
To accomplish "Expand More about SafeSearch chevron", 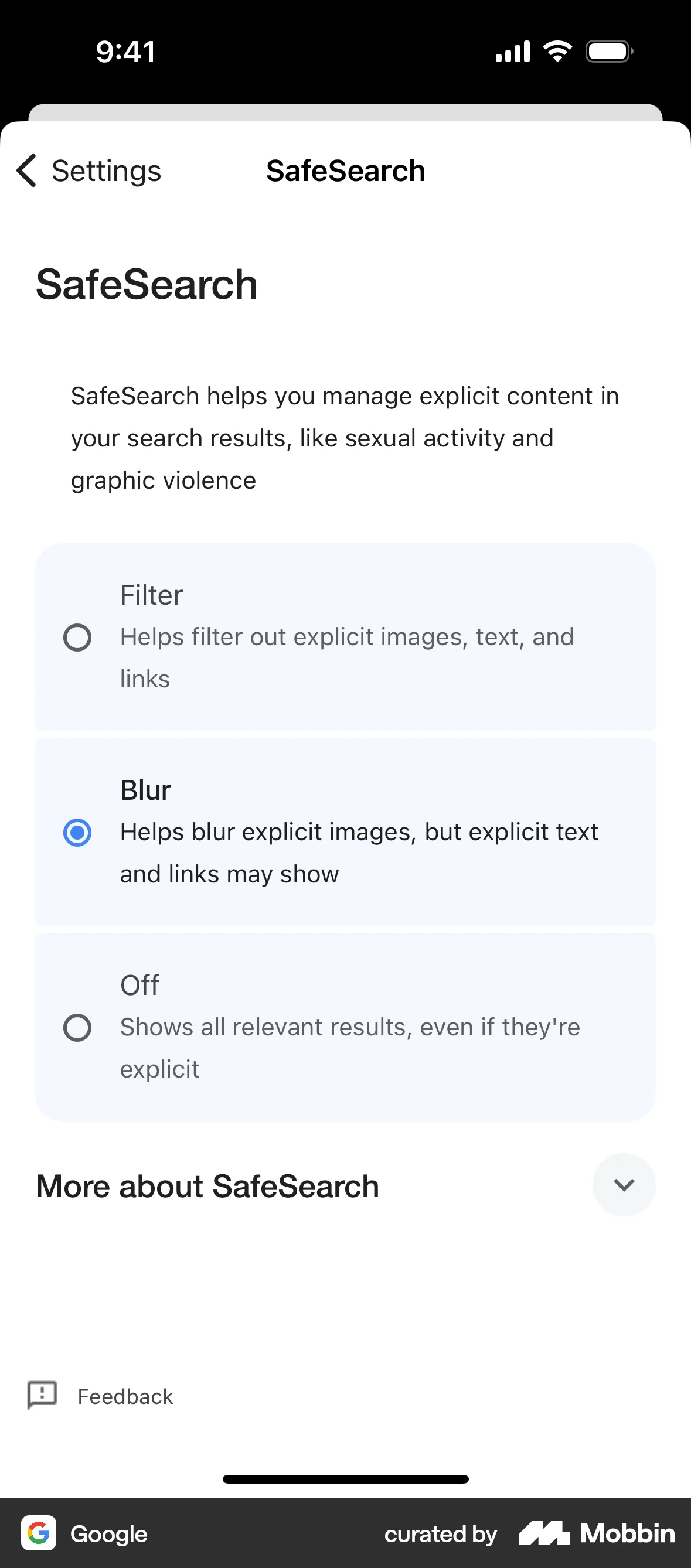I will [x=624, y=1185].
